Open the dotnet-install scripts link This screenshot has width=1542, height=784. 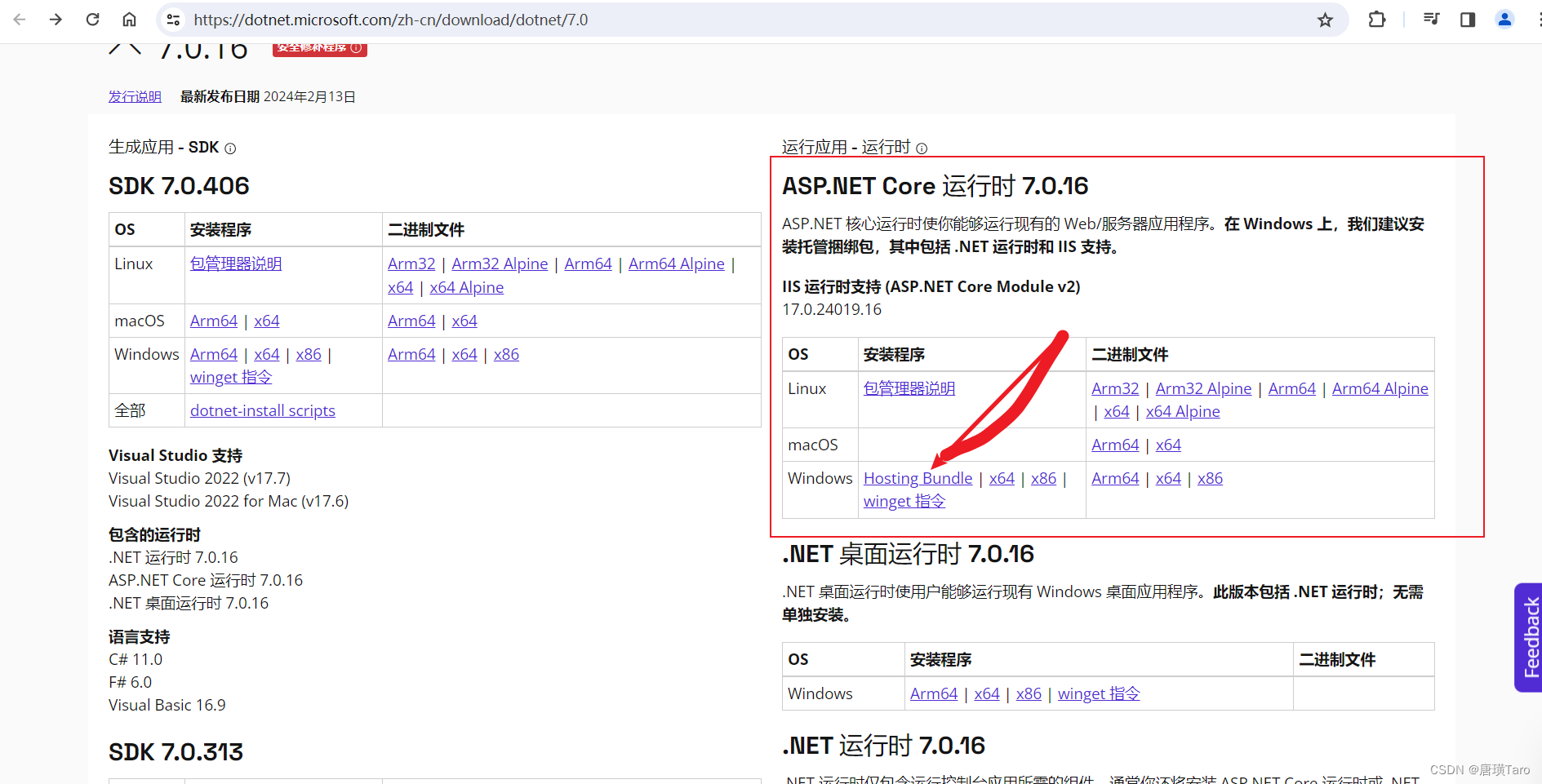click(262, 410)
